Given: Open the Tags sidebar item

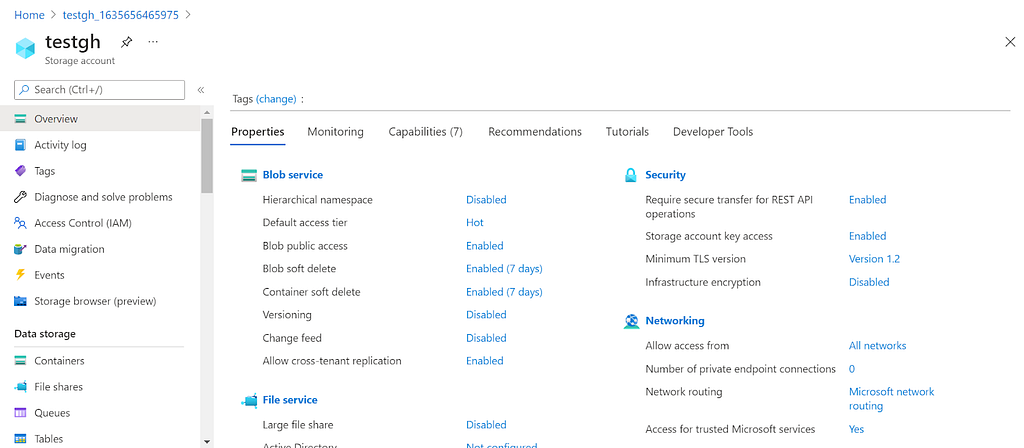Looking at the screenshot, I should 44,171.
